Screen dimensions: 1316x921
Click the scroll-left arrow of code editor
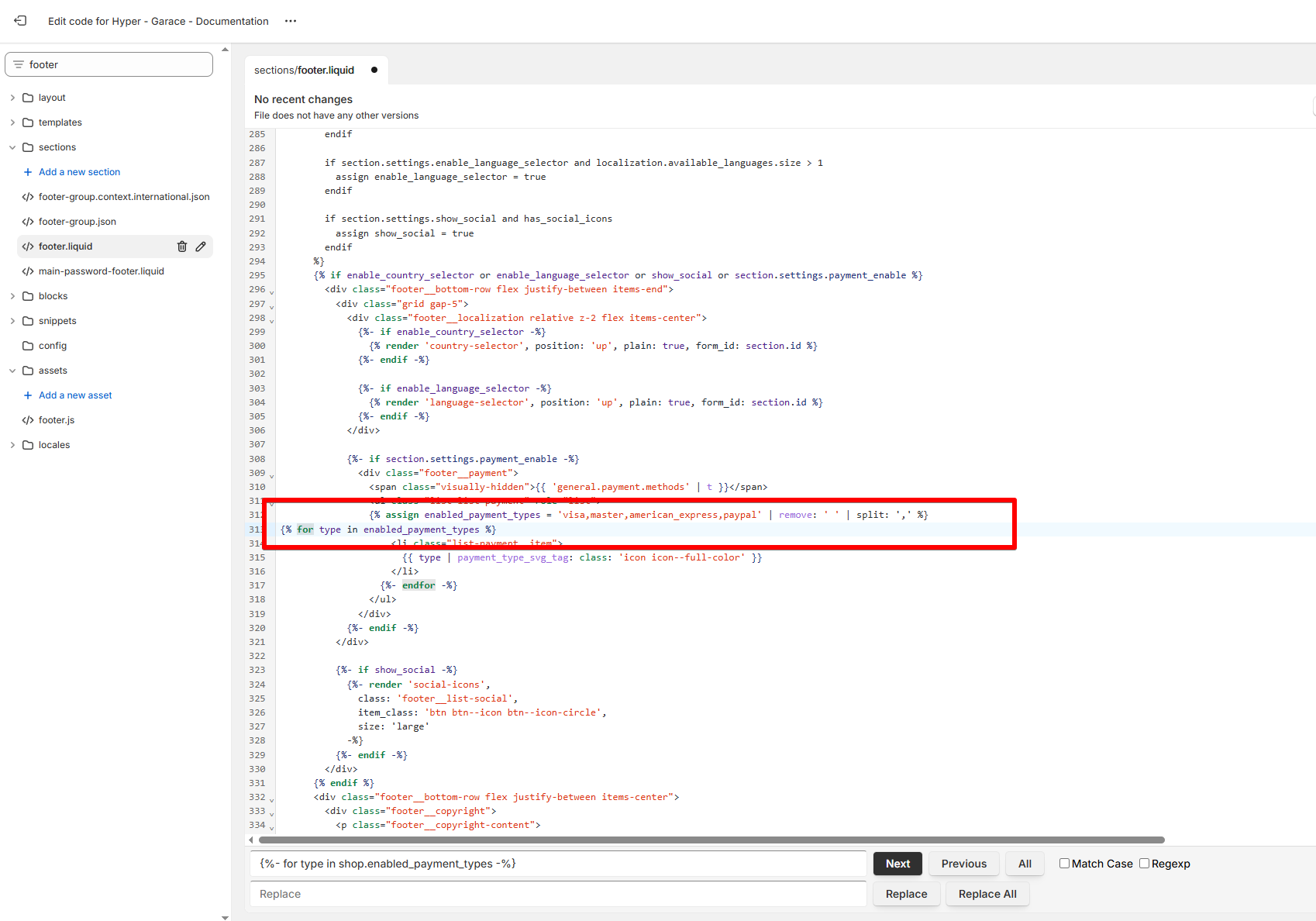coord(251,840)
